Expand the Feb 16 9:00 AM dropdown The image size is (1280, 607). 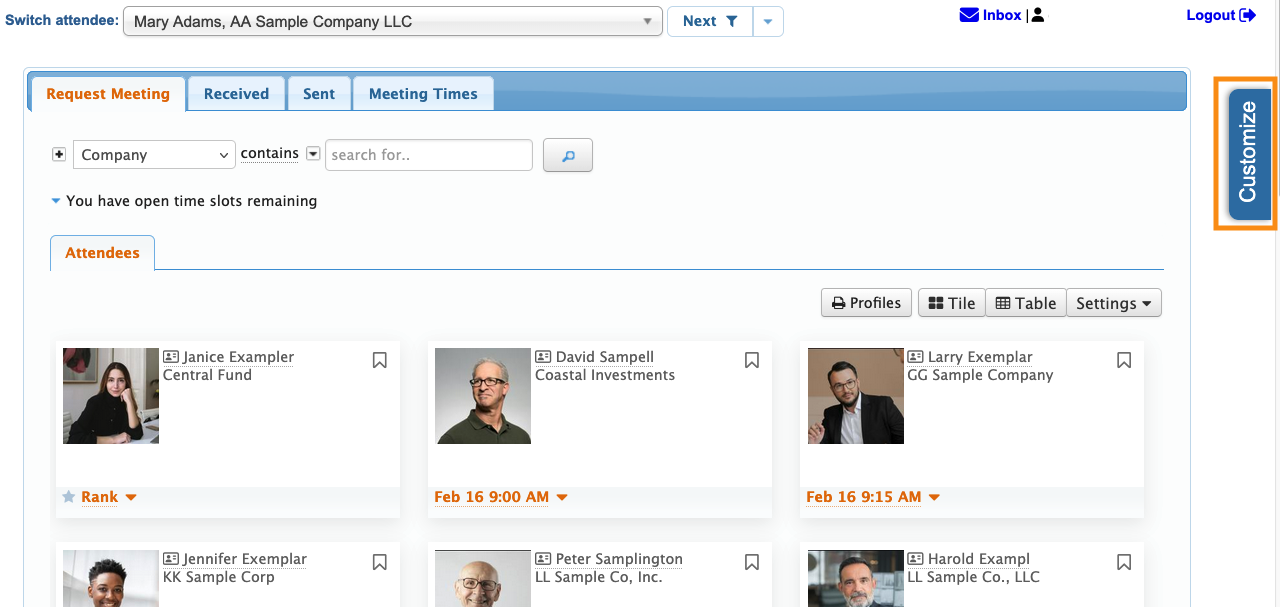click(562, 497)
